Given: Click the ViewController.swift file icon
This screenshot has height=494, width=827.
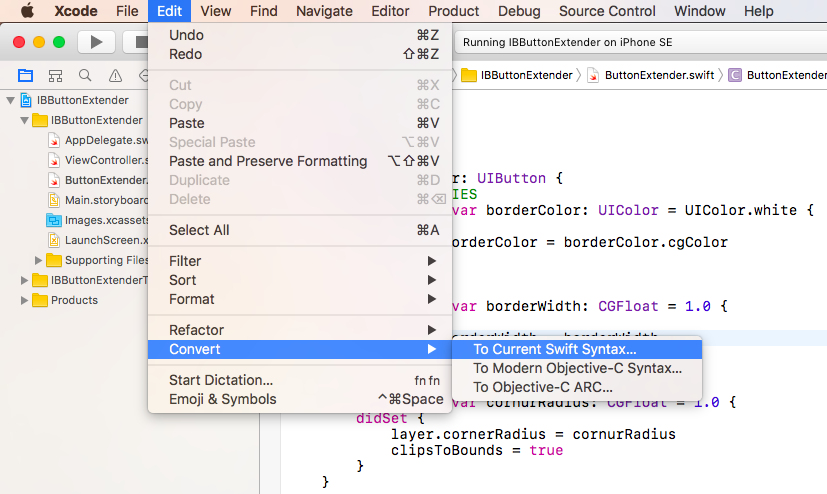Looking at the screenshot, I should click(x=54, y=160).
